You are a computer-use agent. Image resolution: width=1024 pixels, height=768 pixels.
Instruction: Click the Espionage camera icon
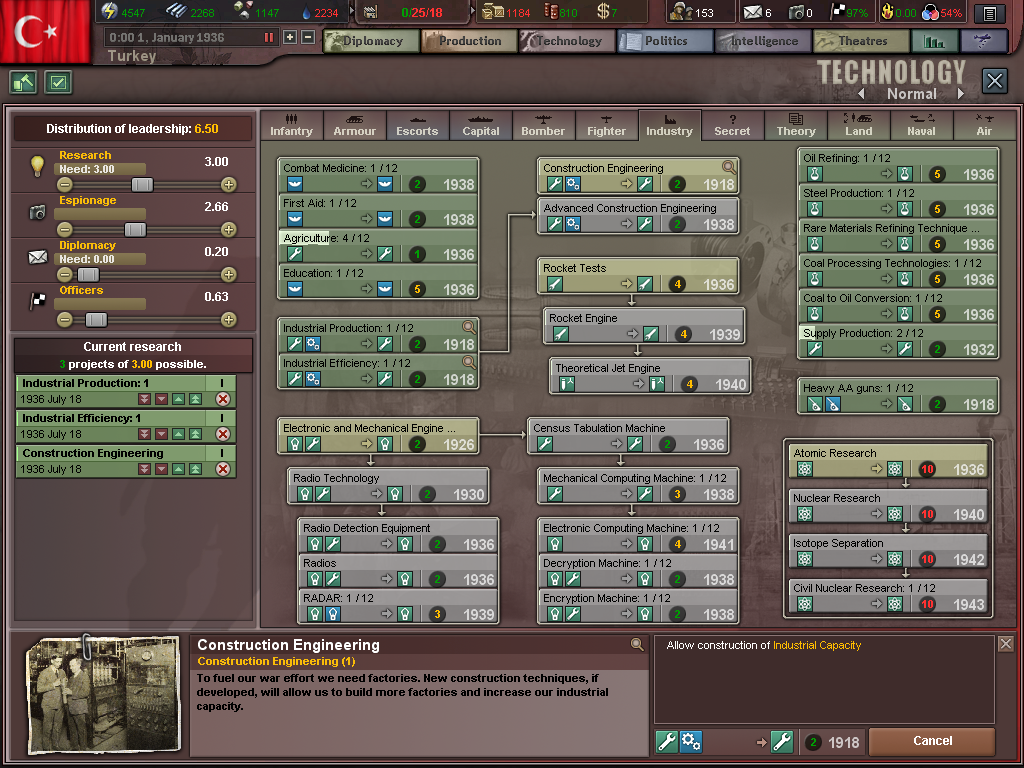click(x=36, y=212)
